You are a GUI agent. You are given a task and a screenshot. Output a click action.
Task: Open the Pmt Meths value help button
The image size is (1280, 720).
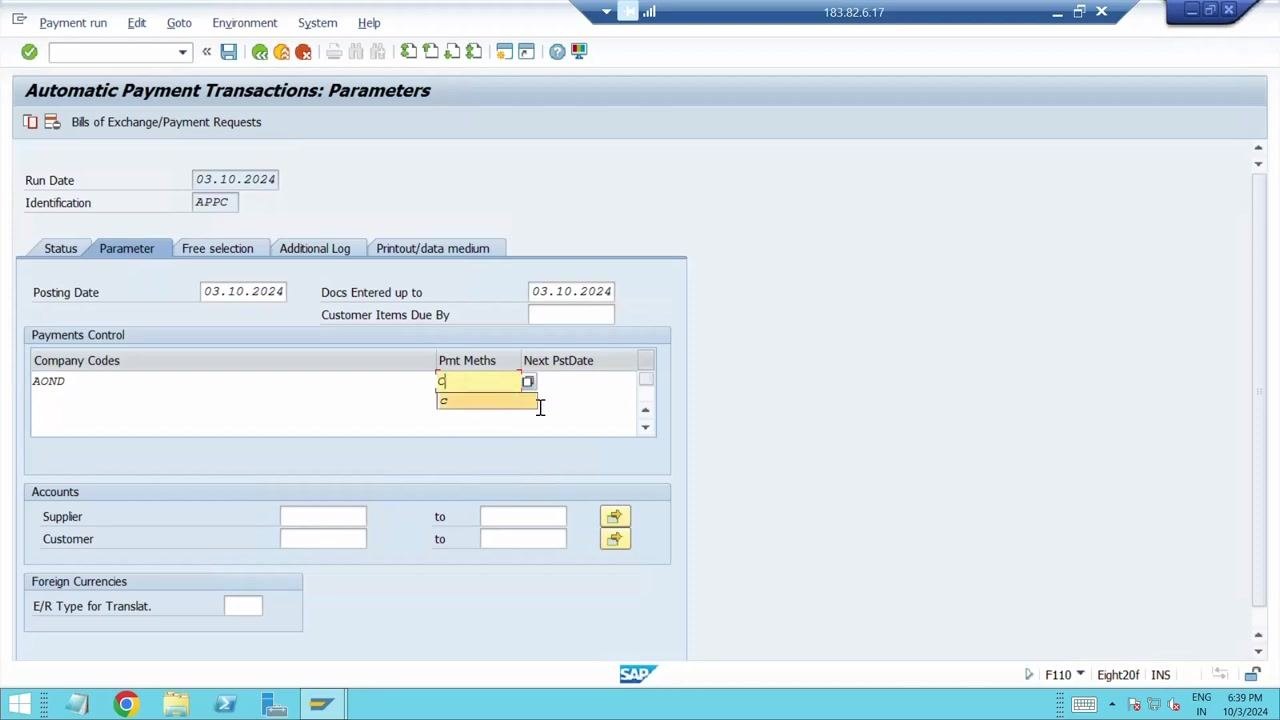pos(528,382)
